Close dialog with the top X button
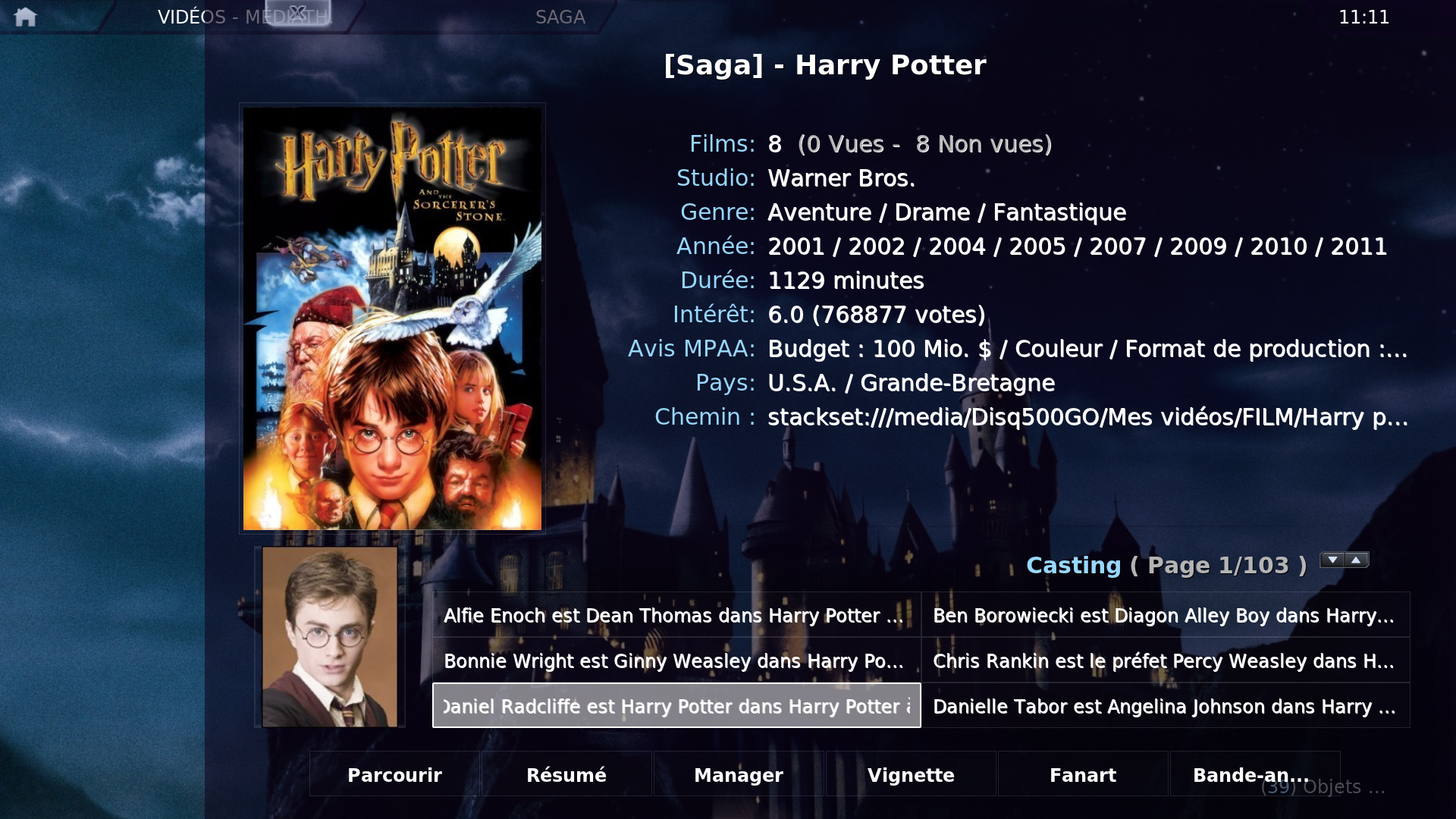 tap(298, 12)
